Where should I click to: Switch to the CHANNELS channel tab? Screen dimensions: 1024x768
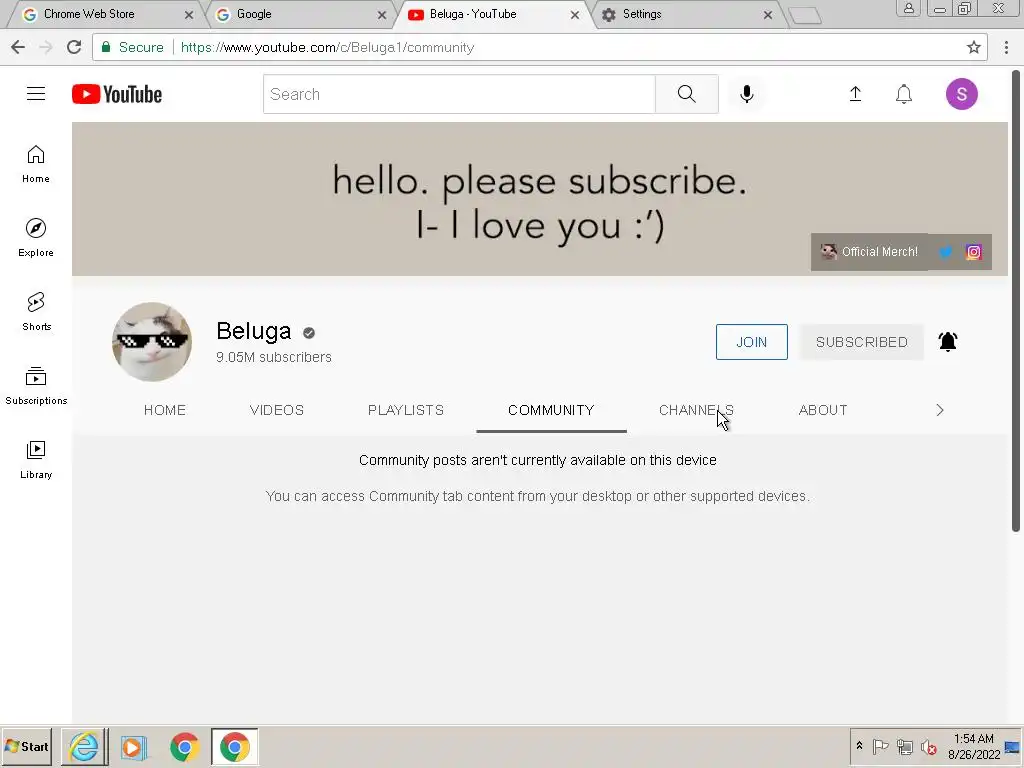(x=696, y=410)
